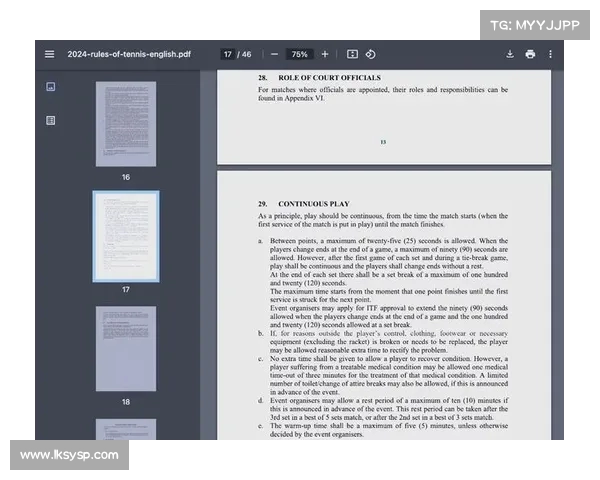Open page 16 thumbnail
Viewport: 600px width, 480px height.
[x=126, y=124]
